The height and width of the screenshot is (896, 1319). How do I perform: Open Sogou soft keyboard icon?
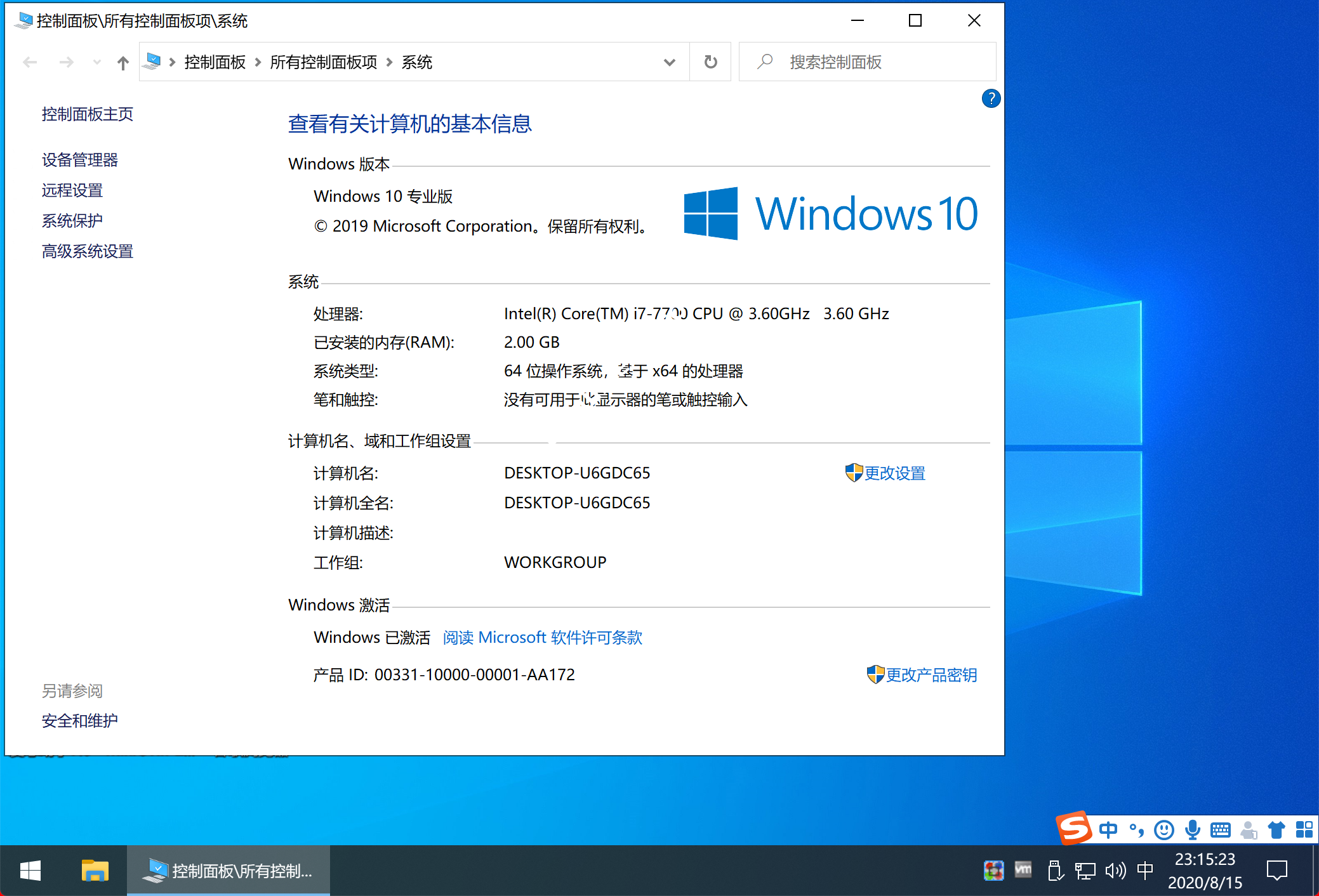[x=1221, y=829]
